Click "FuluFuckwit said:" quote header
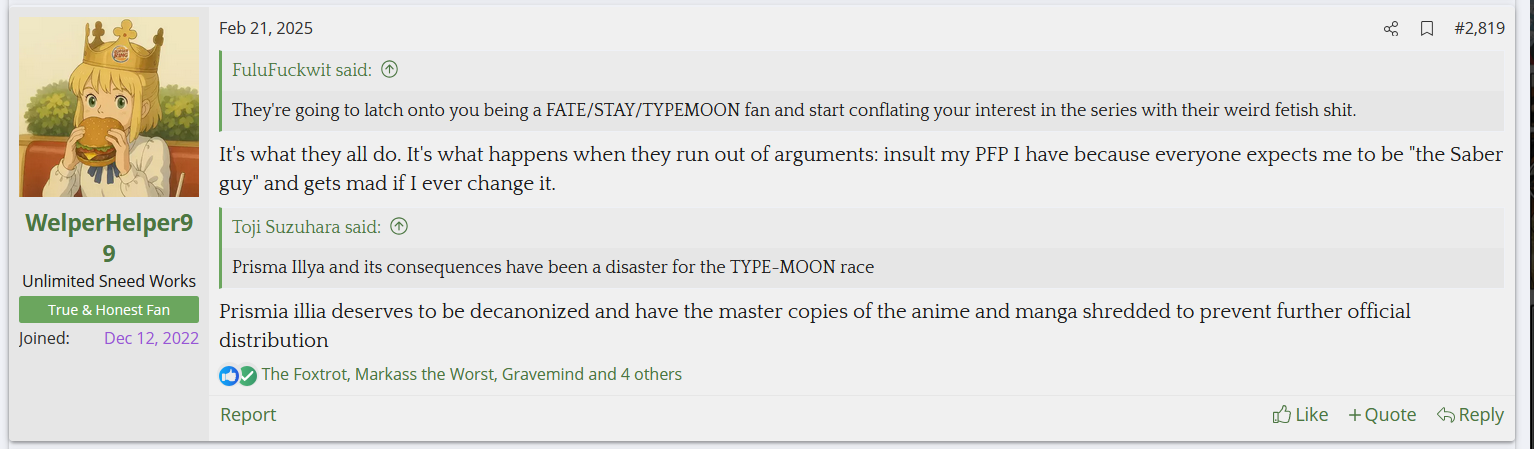 pyautogui.click(x=302, y=70)
